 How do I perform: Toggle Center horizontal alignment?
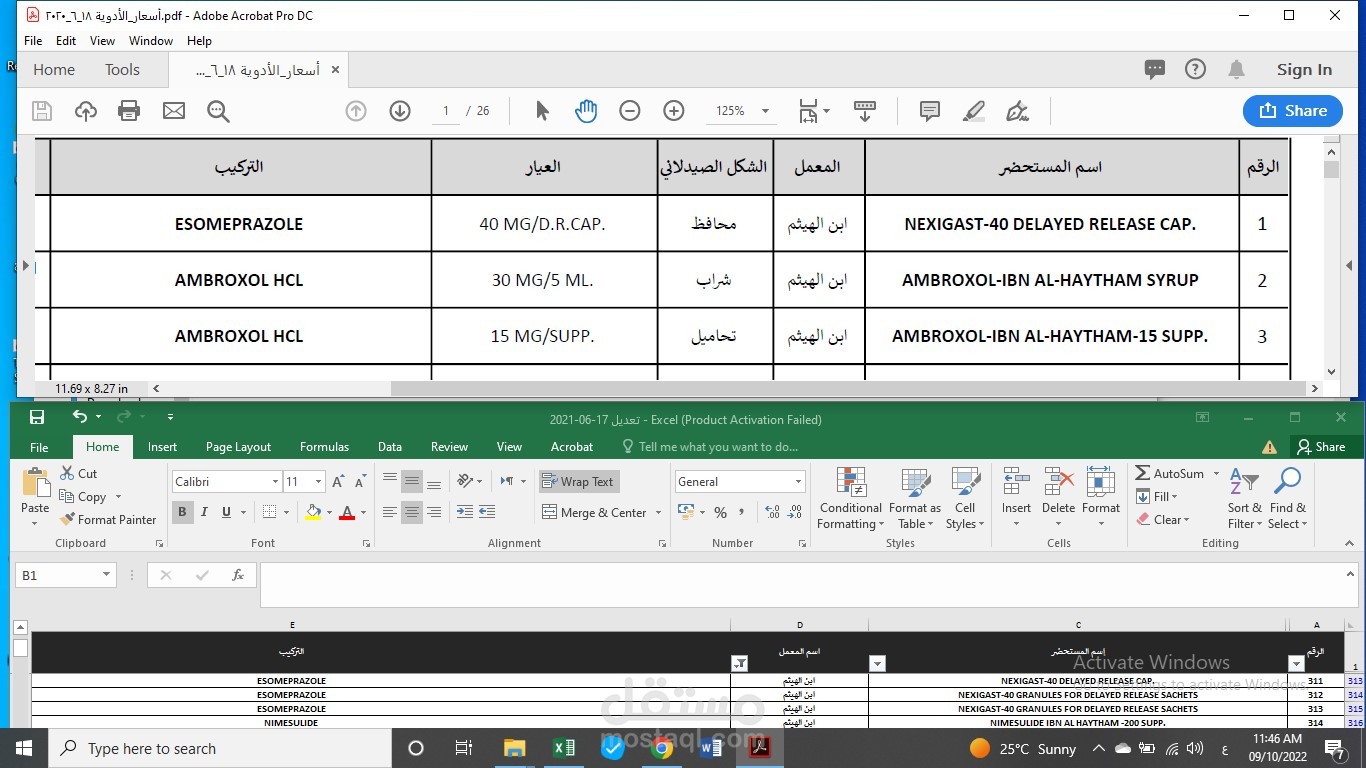[x=412, y=512]
